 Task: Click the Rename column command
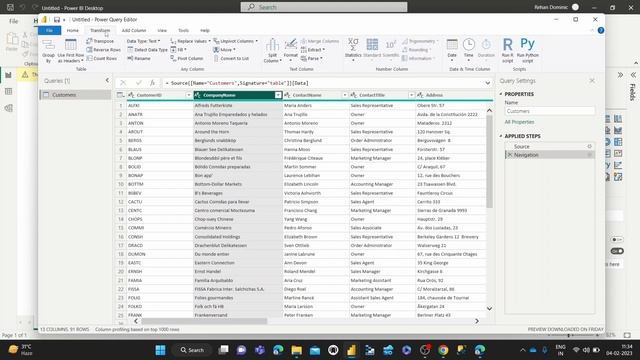pyautogui.click(x=139, y=58)
